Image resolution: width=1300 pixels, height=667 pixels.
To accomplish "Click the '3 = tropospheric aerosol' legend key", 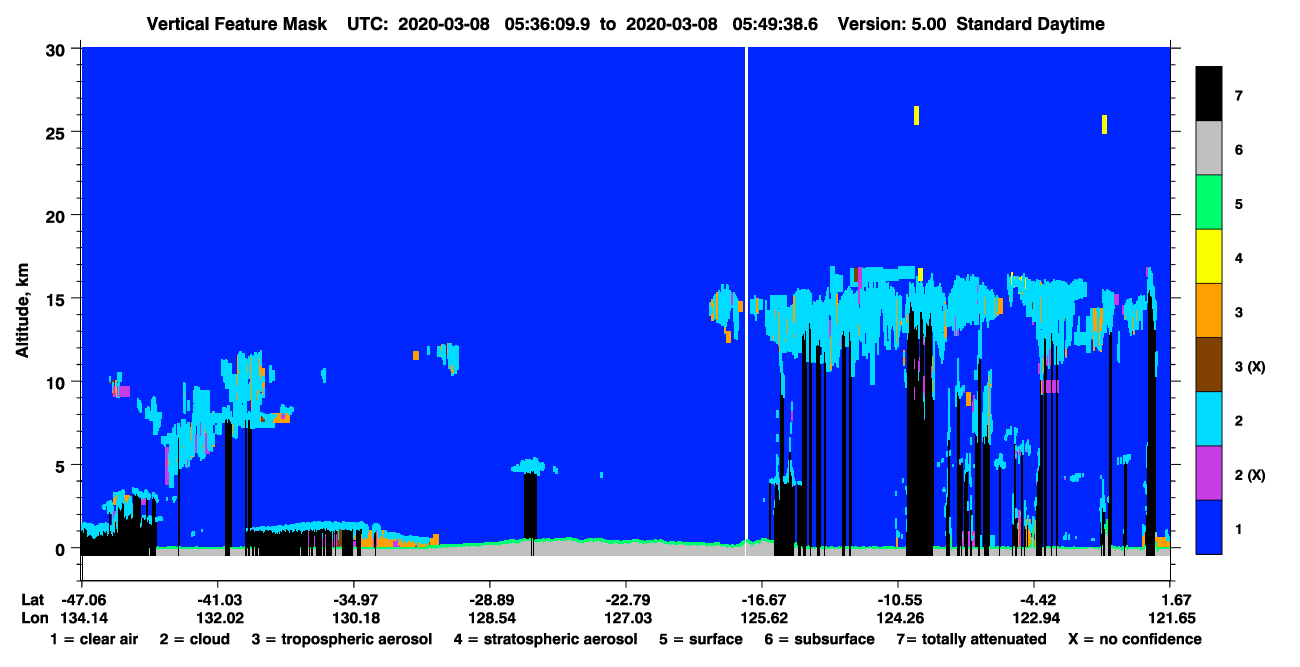I will tap(342, 639).
